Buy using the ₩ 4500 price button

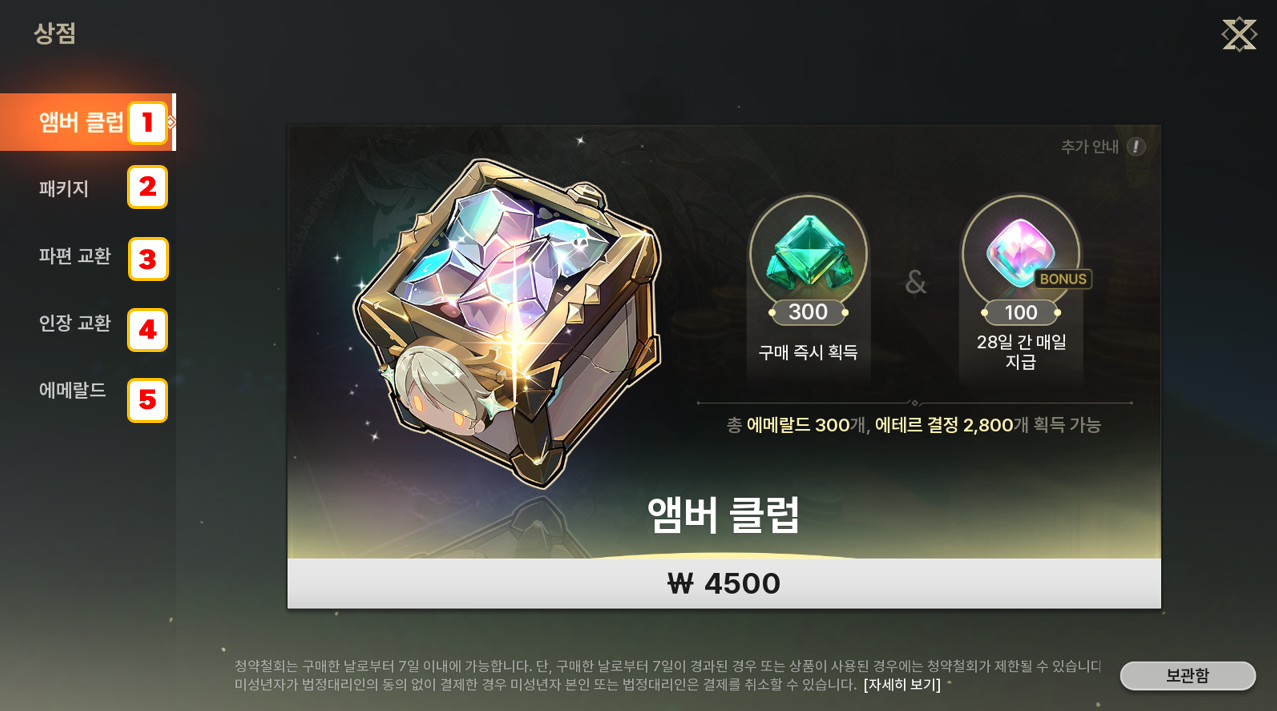coord(724,583)
